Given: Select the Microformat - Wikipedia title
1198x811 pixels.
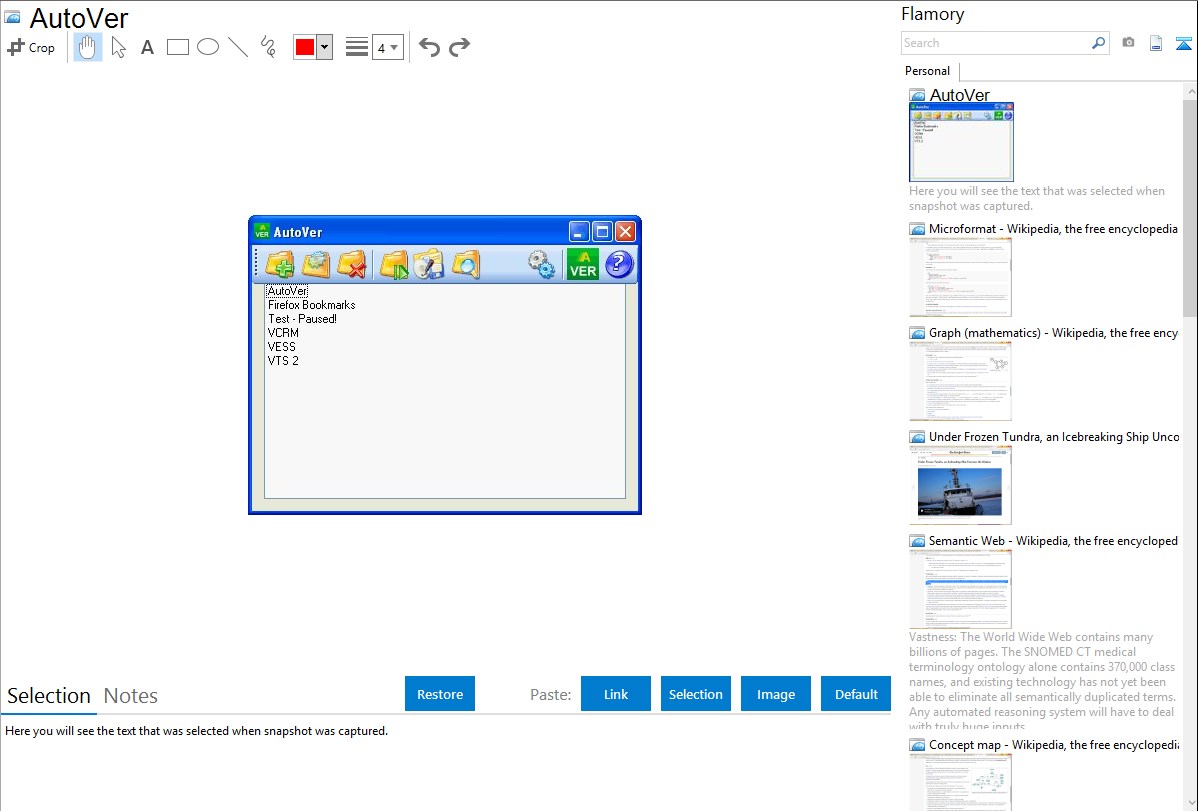Looking at the screenshot, I should (1053, 229).
